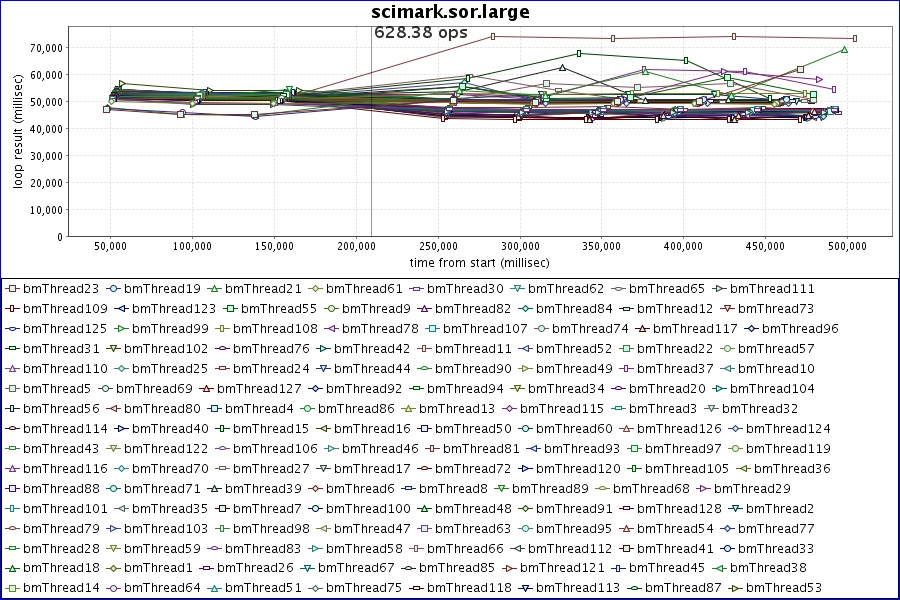Select the bmThread128 legend entry label
Image resolution: width=900 pixels, height=600 pixels.
[x=679, y=509]
